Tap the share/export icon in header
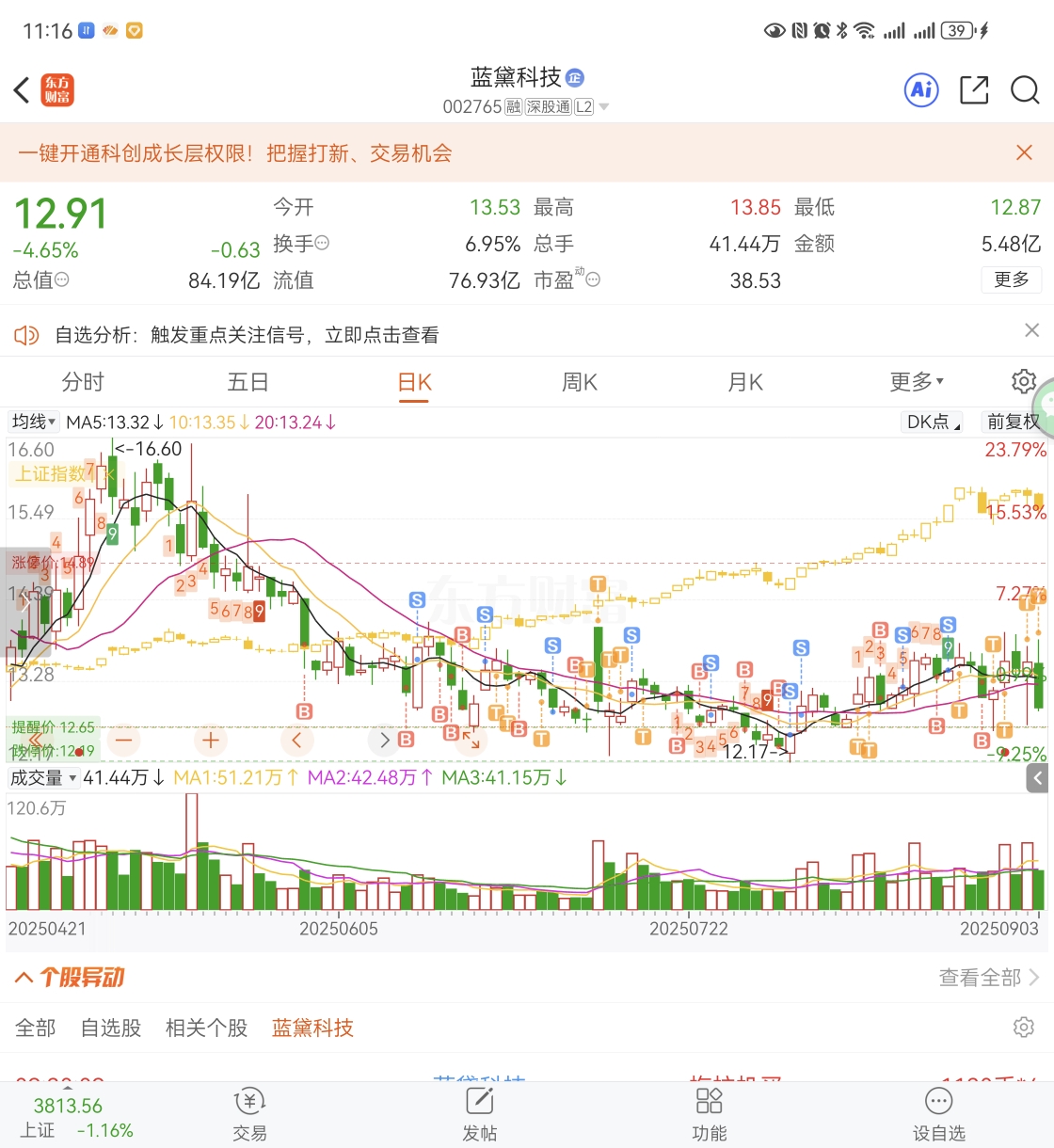Viewport: 1054px width, 1148px height. click(x=974, y=90)
